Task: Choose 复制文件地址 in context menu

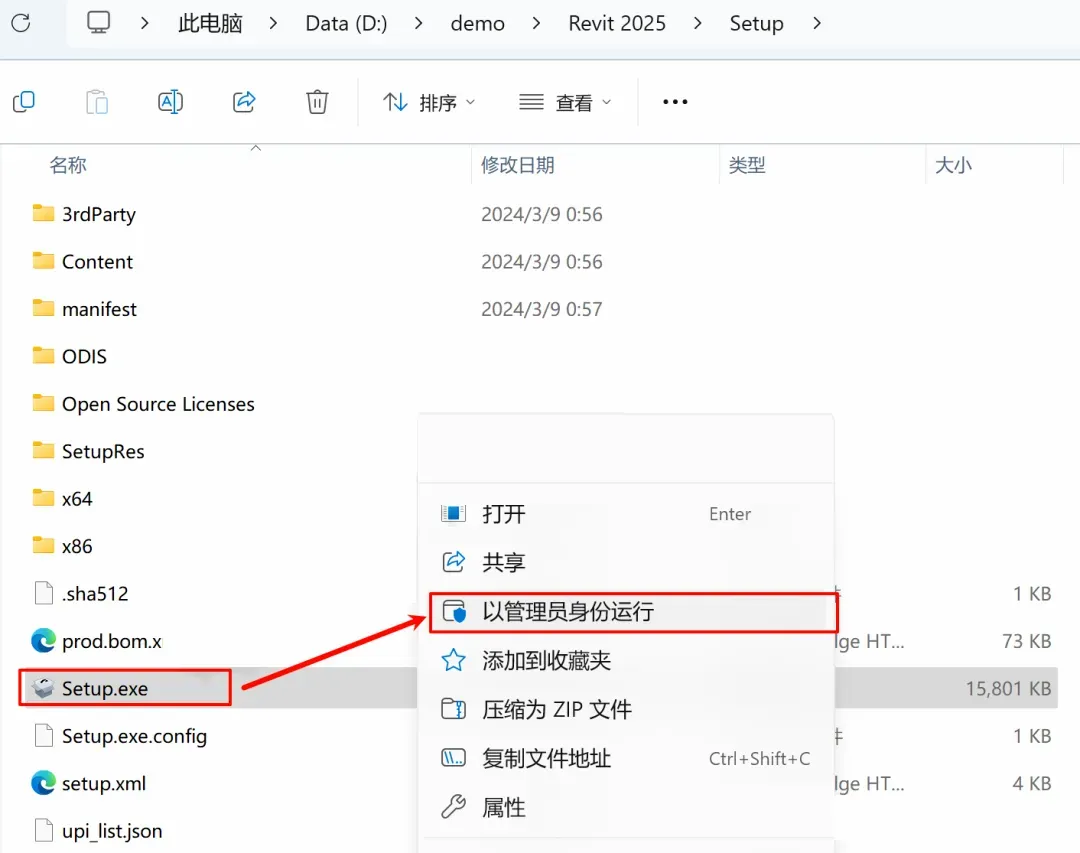Action: click(626, 759)
